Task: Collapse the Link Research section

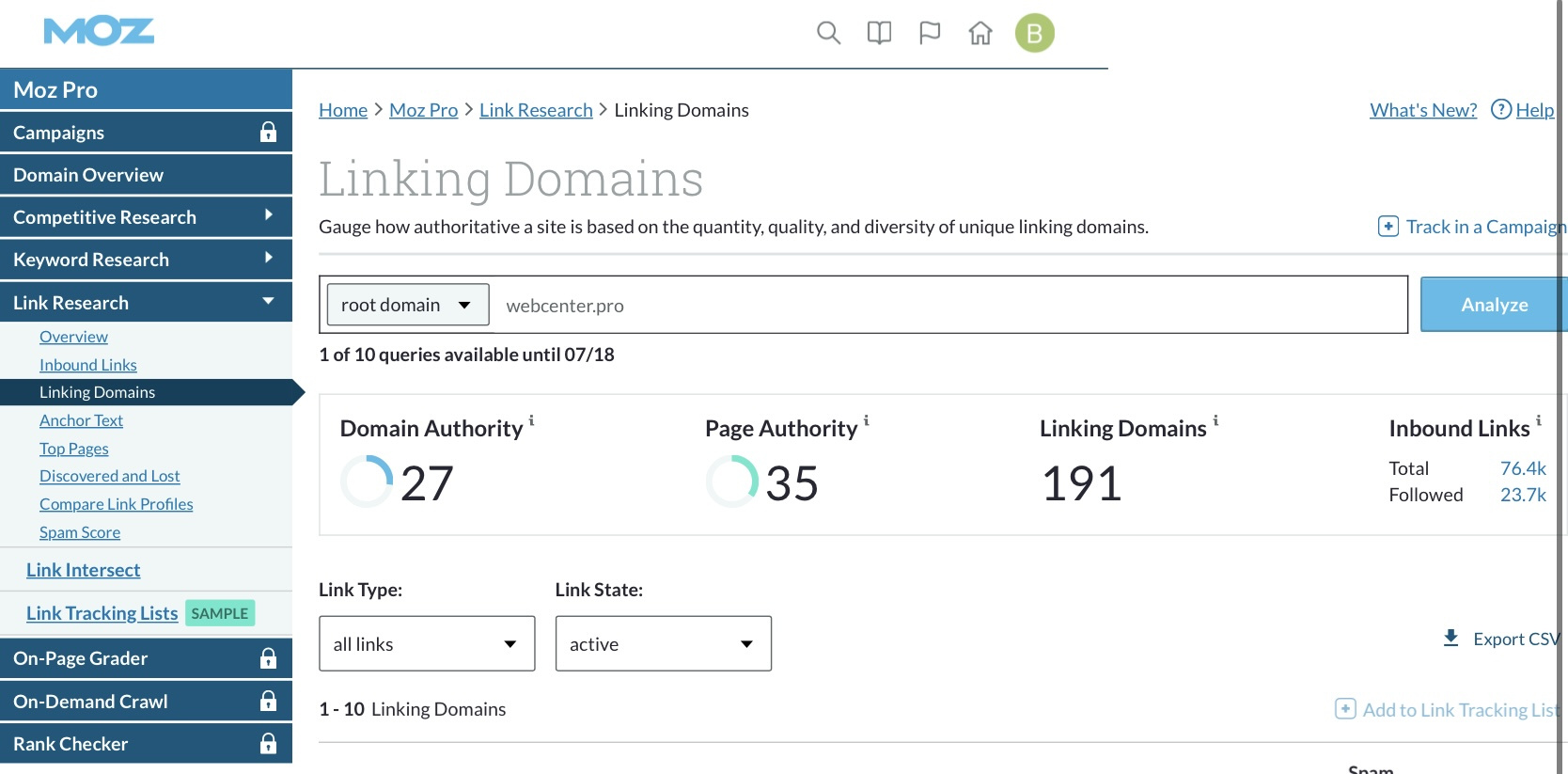Action: point(146,303)
